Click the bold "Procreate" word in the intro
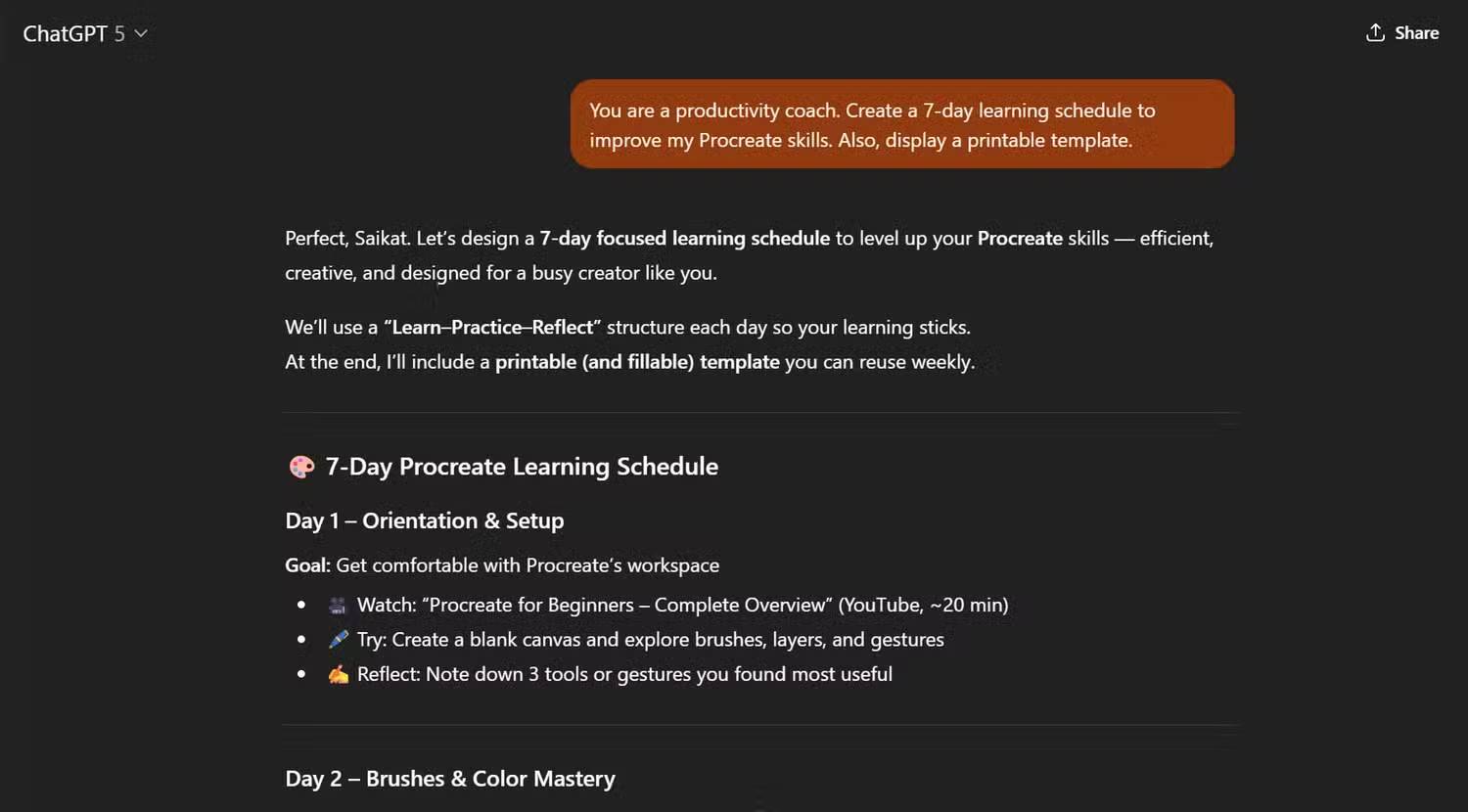Screen dimensions: 1468x812 click(1020, 239)
